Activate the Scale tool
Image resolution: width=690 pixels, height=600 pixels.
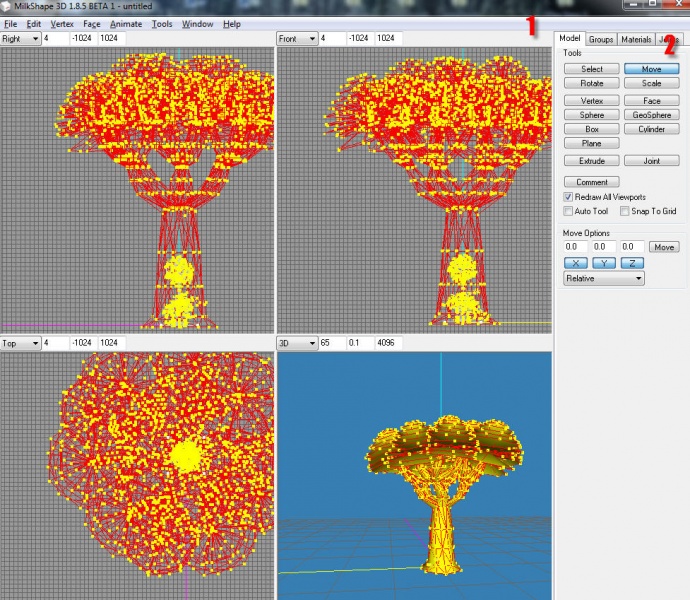point(651,84)
